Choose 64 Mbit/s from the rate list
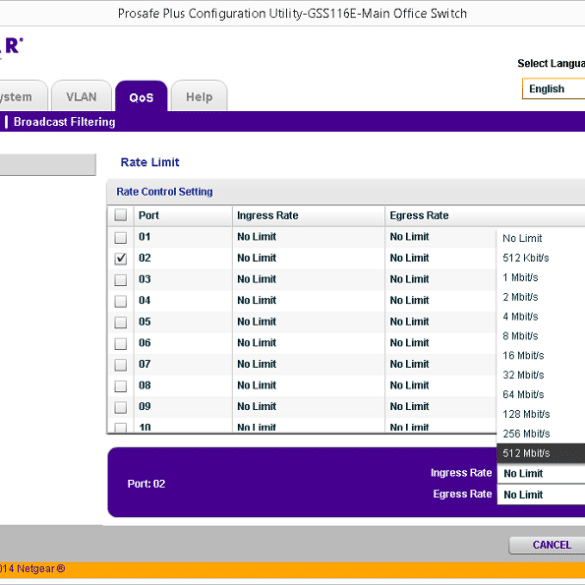Screen dimensions: 585x585 click(541, 394)
